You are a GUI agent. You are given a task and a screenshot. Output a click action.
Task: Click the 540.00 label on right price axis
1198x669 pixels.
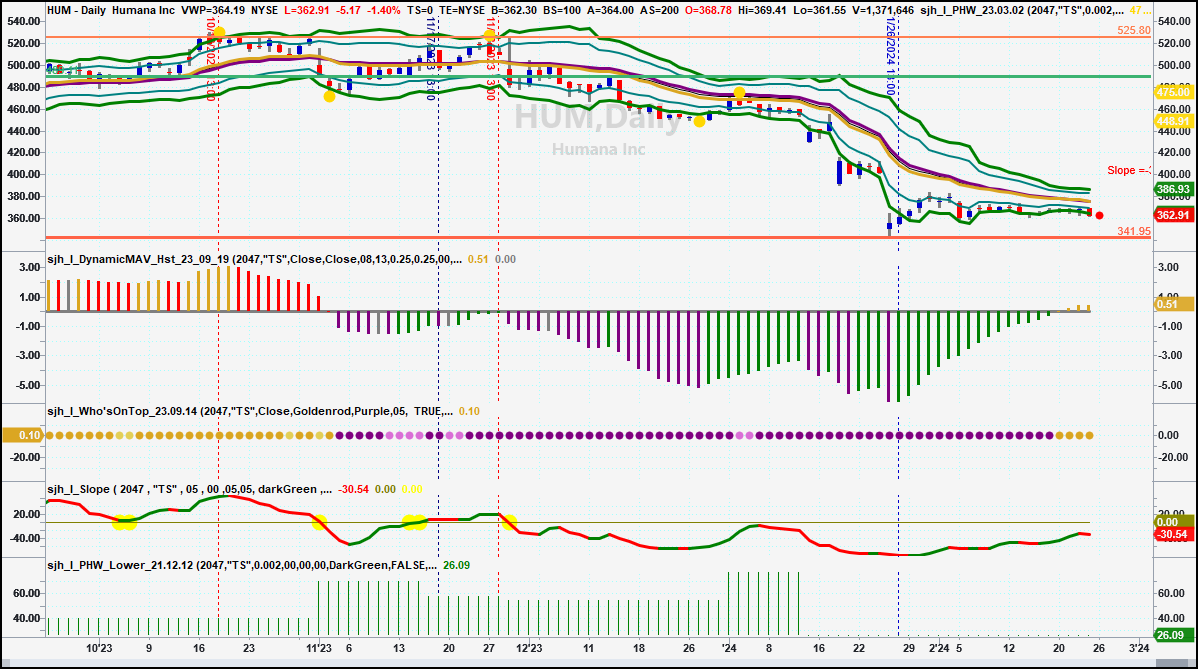pyautogui.click(x=1174, y=21)
